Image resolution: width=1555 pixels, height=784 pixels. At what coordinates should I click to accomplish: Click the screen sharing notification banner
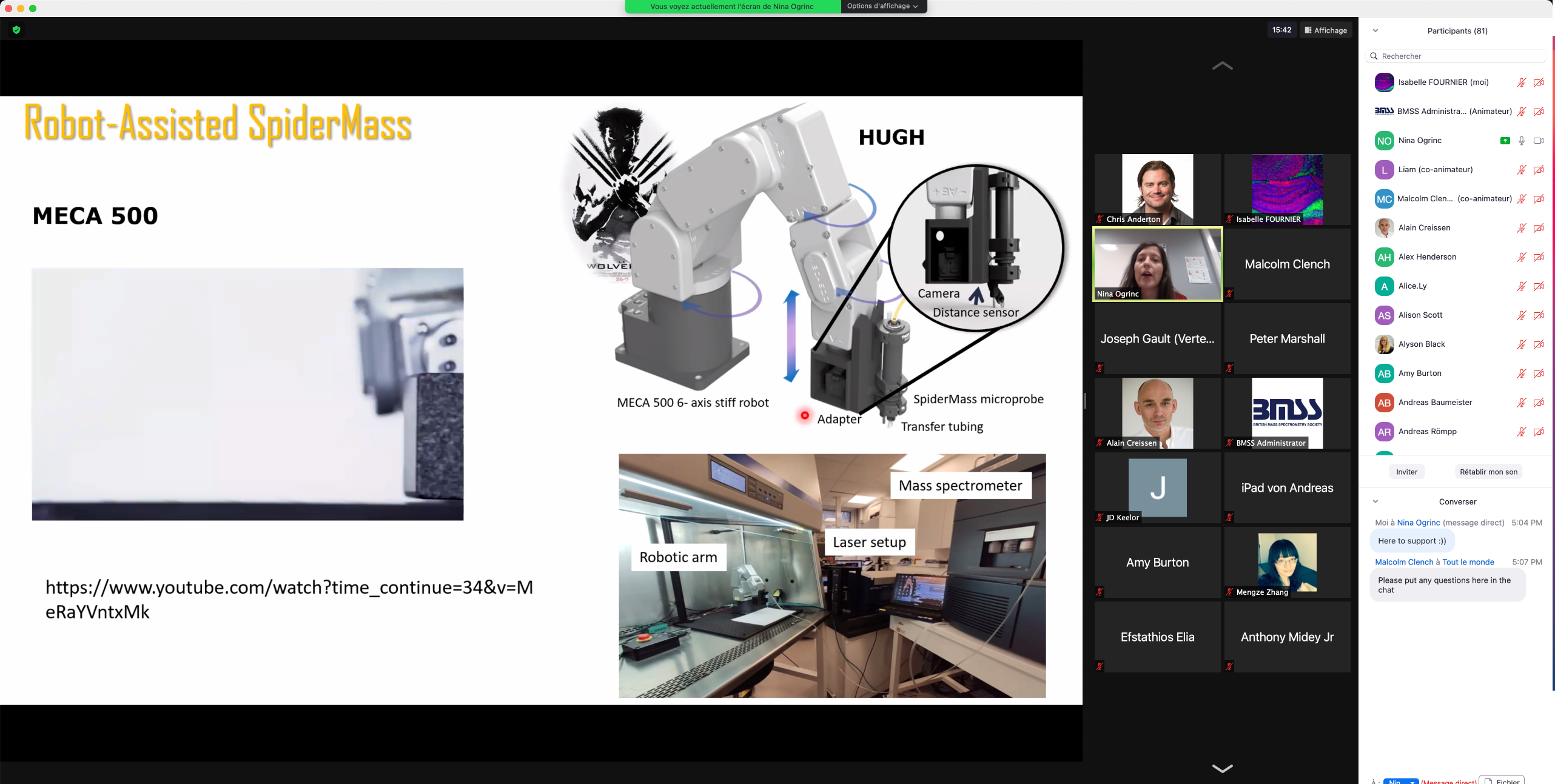point(732,7)
